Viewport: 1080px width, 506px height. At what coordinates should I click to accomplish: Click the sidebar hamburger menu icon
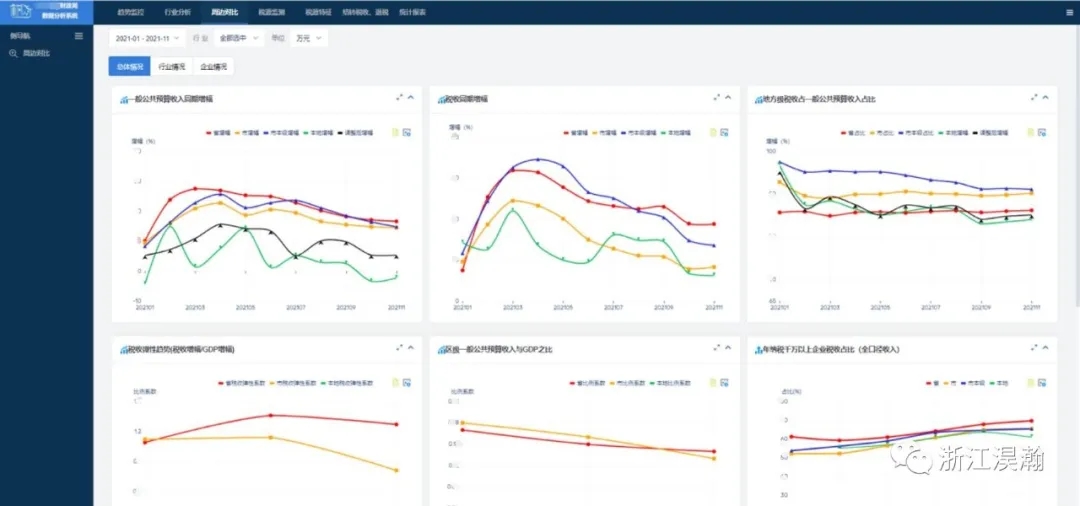pyautogui.click(x=79, y=36)
